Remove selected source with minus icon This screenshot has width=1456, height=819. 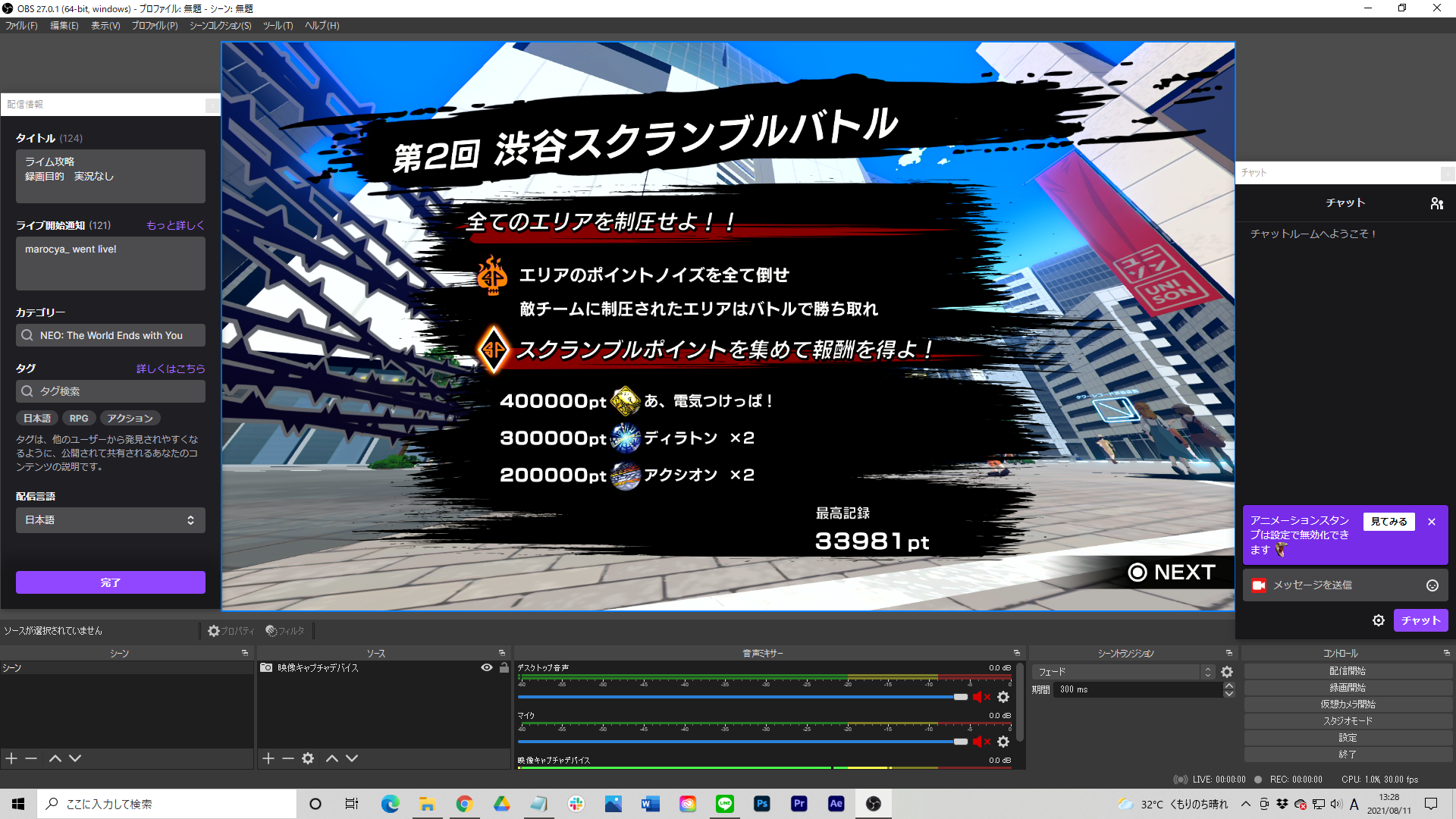(x=288, y=758)
